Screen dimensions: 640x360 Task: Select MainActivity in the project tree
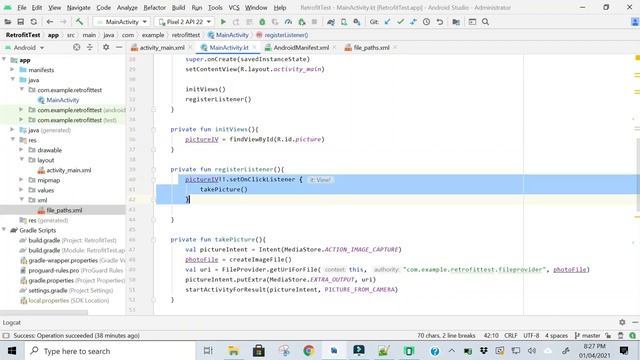[x=62, y=100]
